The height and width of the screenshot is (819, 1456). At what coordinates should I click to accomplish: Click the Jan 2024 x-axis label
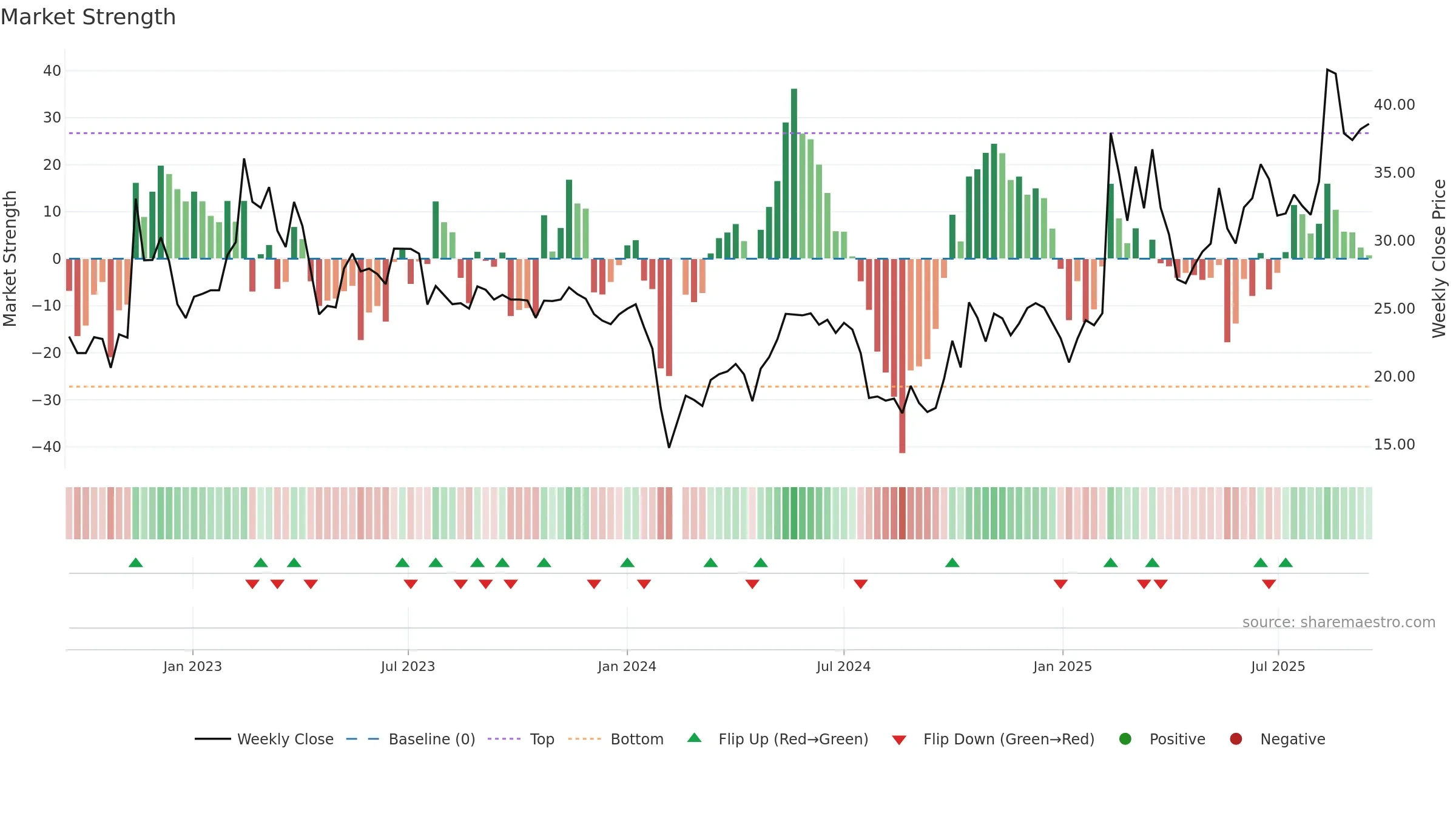627,667
